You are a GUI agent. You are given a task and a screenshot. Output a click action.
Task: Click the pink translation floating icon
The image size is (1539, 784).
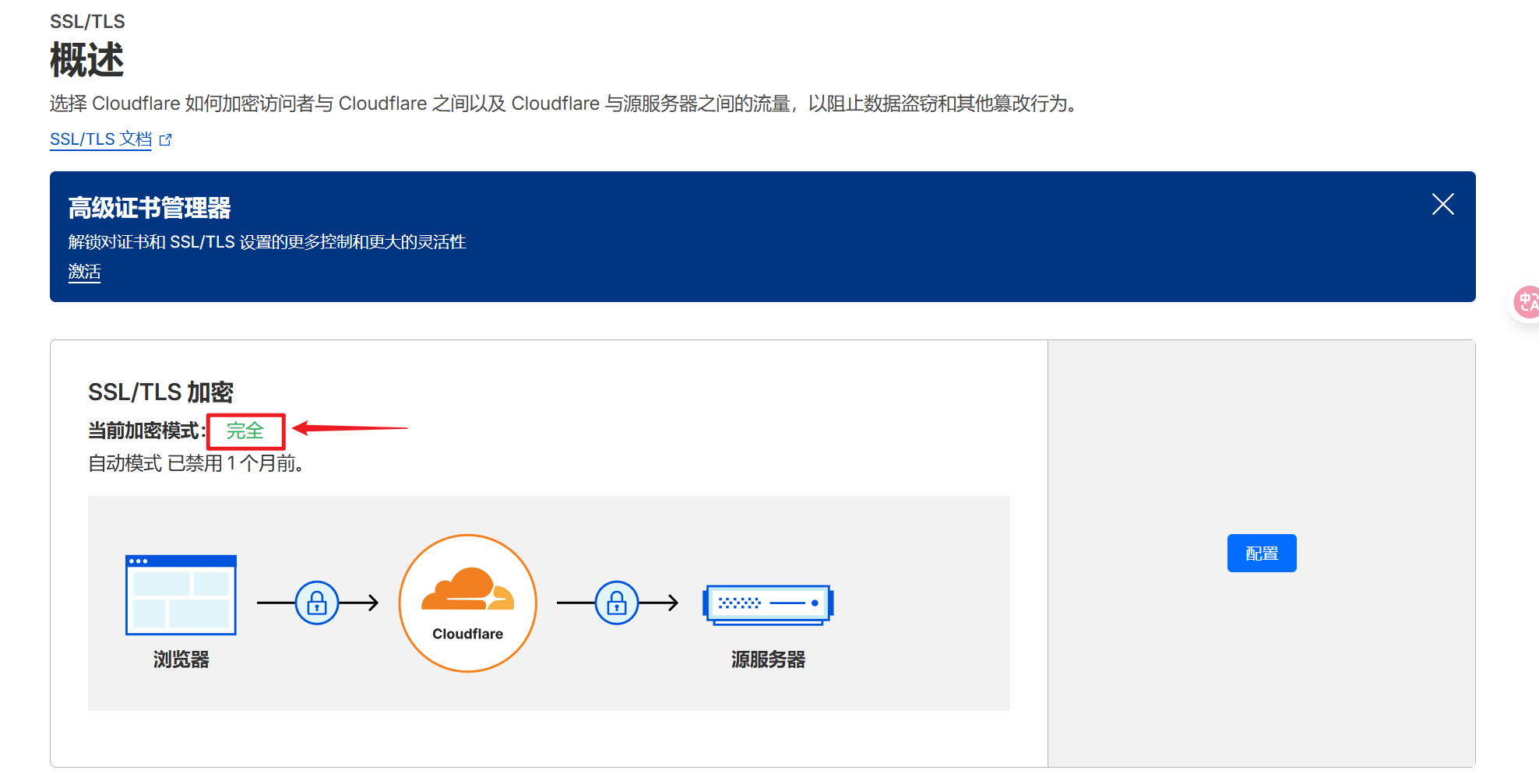[x=1527, y=303]
